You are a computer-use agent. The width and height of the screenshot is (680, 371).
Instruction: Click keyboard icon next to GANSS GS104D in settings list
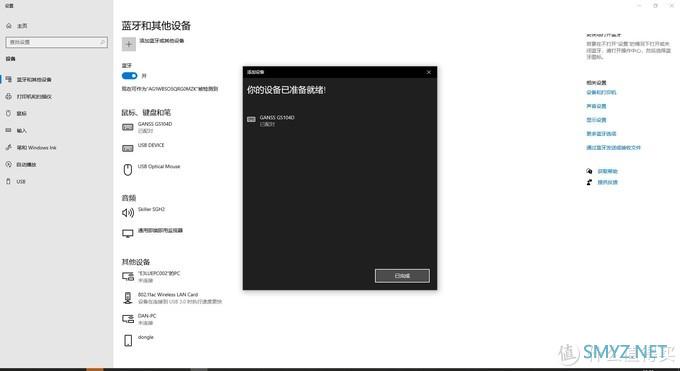pos(128,127)
